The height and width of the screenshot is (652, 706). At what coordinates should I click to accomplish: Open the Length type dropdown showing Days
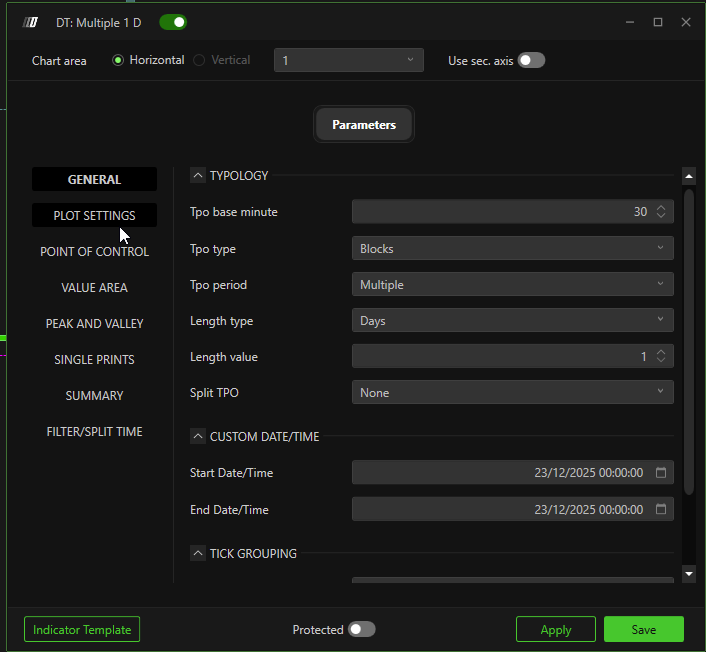pos(512,321)
